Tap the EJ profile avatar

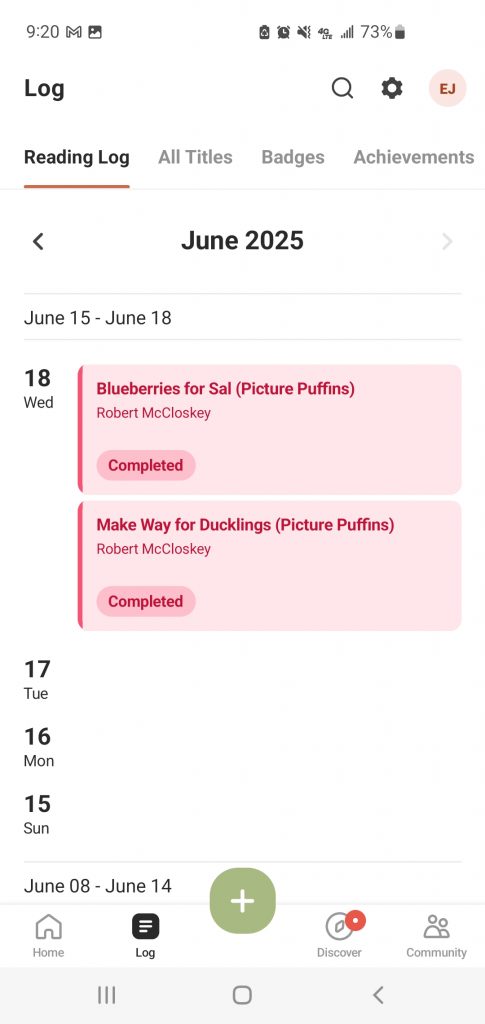(447, 88)
